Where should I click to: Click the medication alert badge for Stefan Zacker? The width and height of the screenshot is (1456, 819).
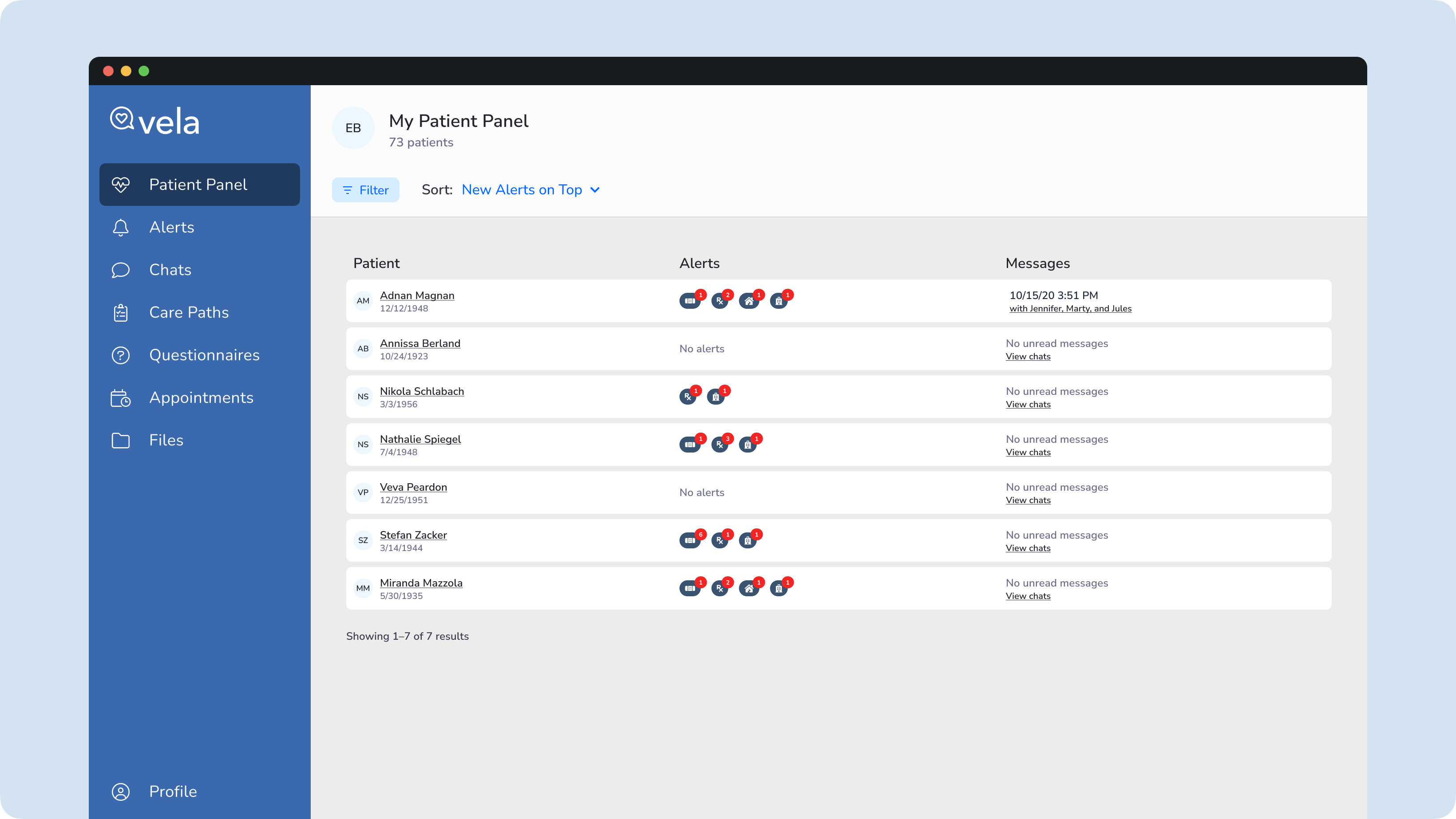[x=719, y=540]
